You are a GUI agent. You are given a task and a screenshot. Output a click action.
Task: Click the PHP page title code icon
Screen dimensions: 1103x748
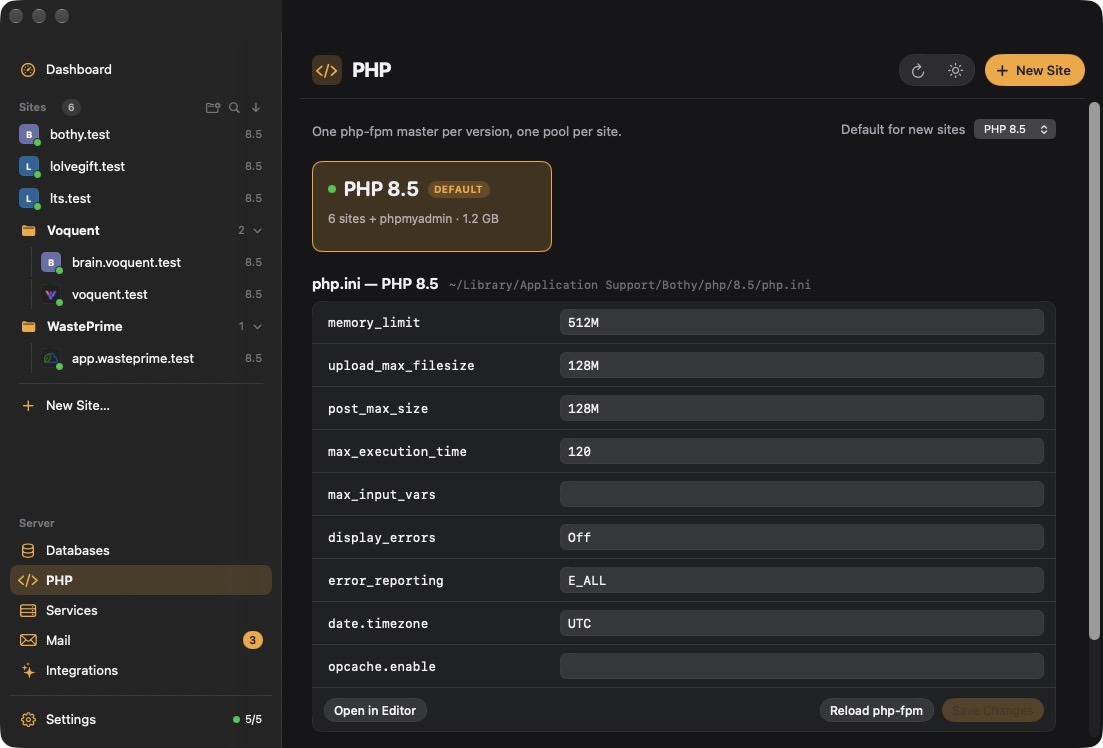pos(327,70)
